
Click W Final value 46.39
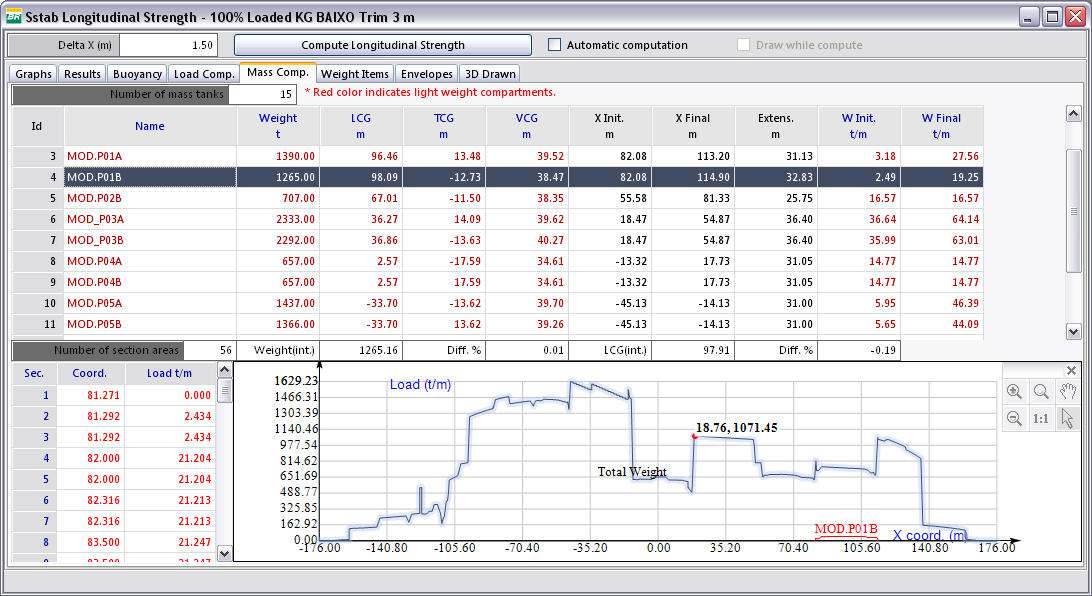pos(941,303)
